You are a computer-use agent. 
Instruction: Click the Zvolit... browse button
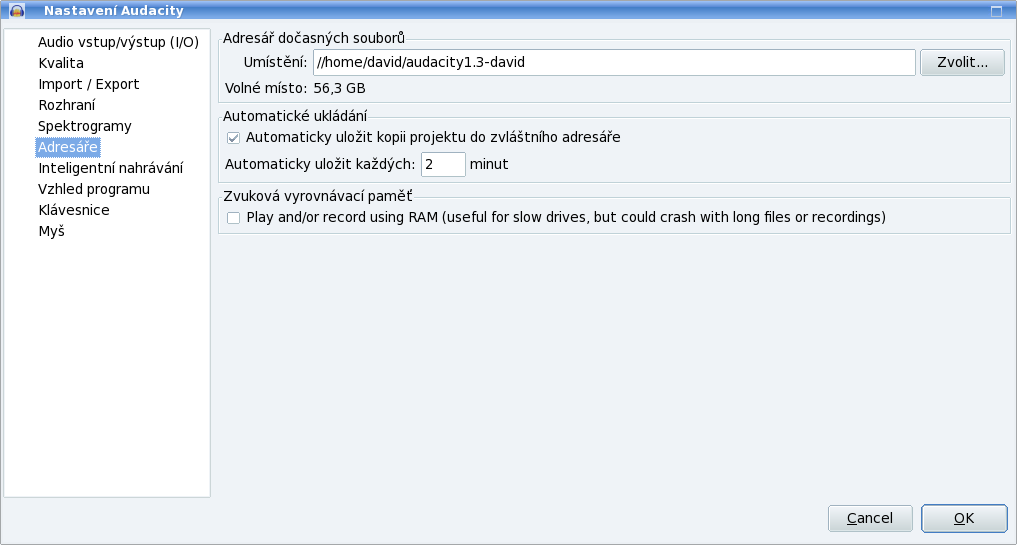(963, 62)
